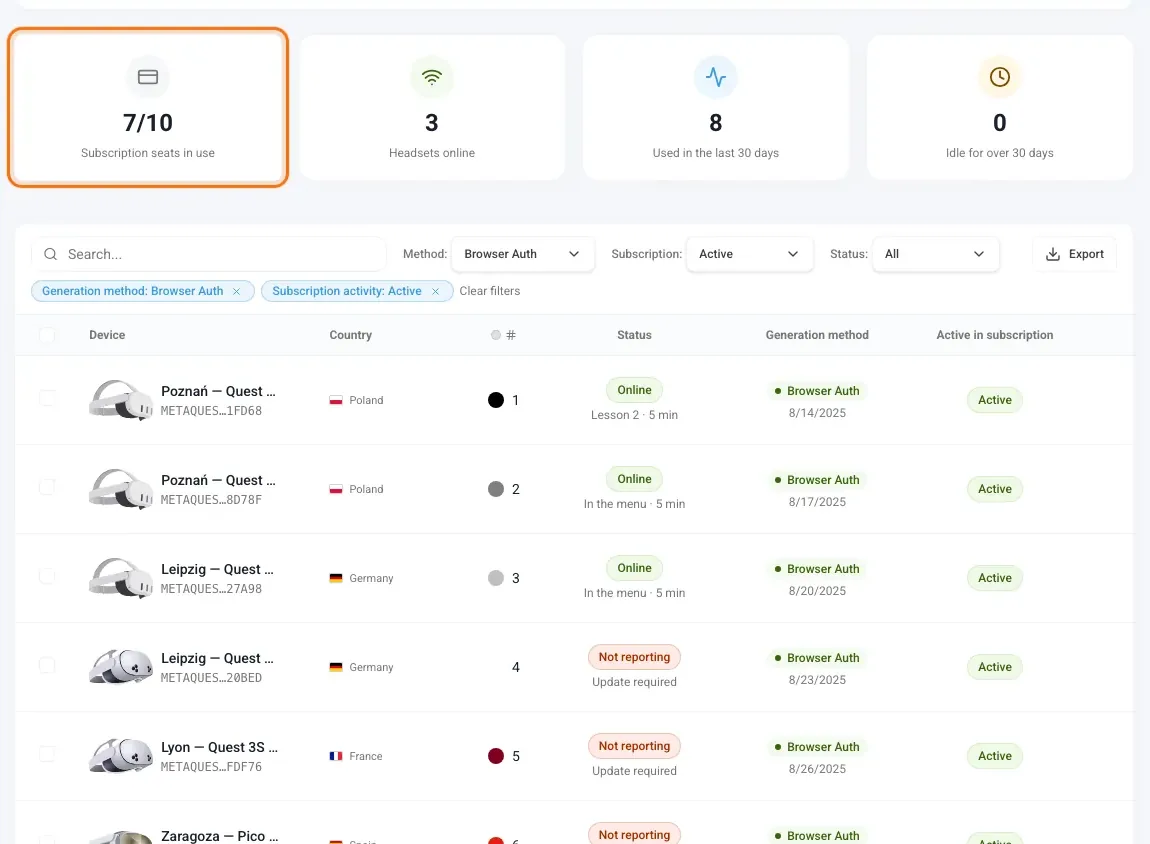Focus the Search input field
Viewport: 1150px width, 844px height.
click(x=208, y=254)
